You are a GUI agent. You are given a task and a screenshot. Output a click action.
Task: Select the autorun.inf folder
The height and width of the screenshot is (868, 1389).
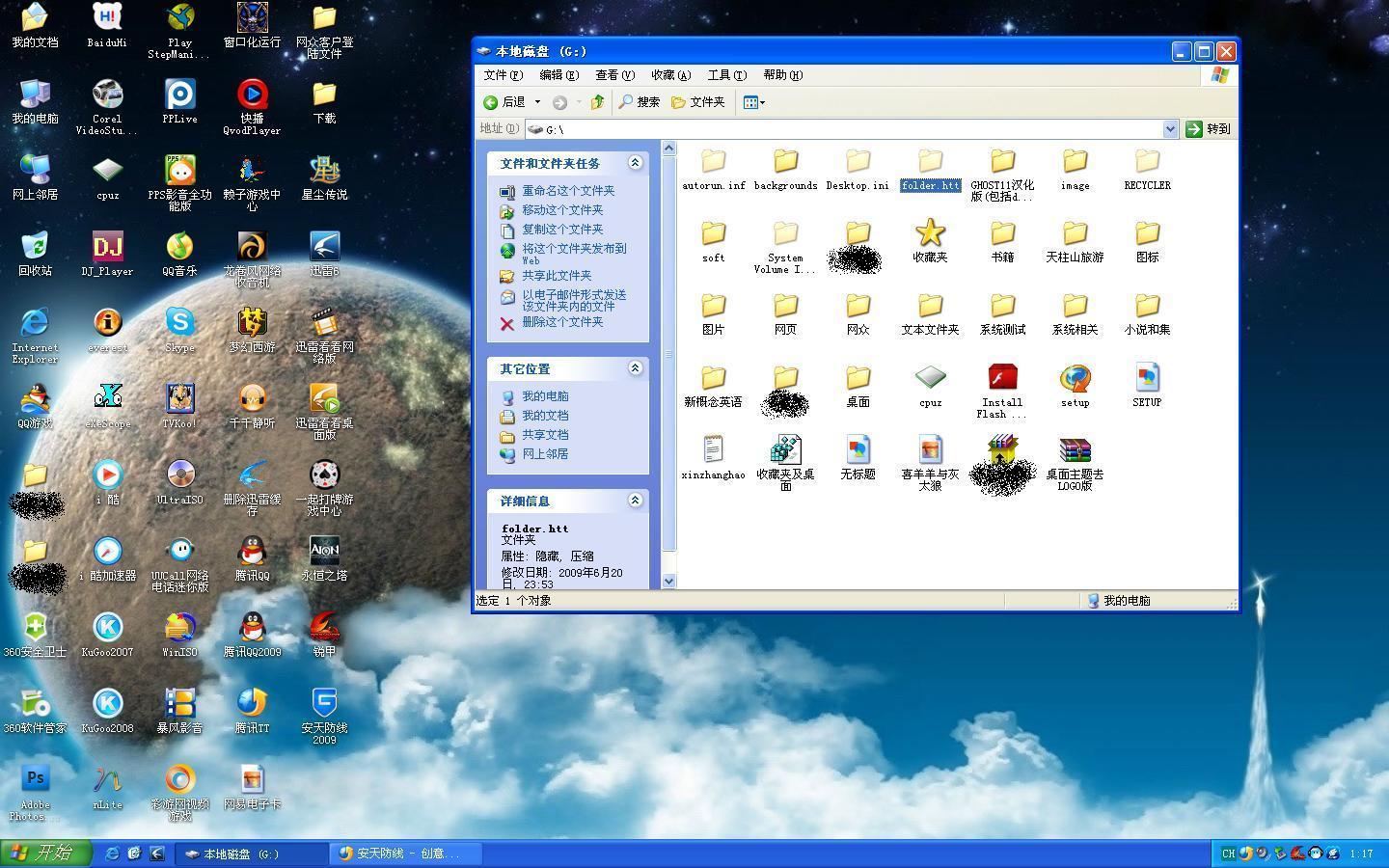point(713,170)
